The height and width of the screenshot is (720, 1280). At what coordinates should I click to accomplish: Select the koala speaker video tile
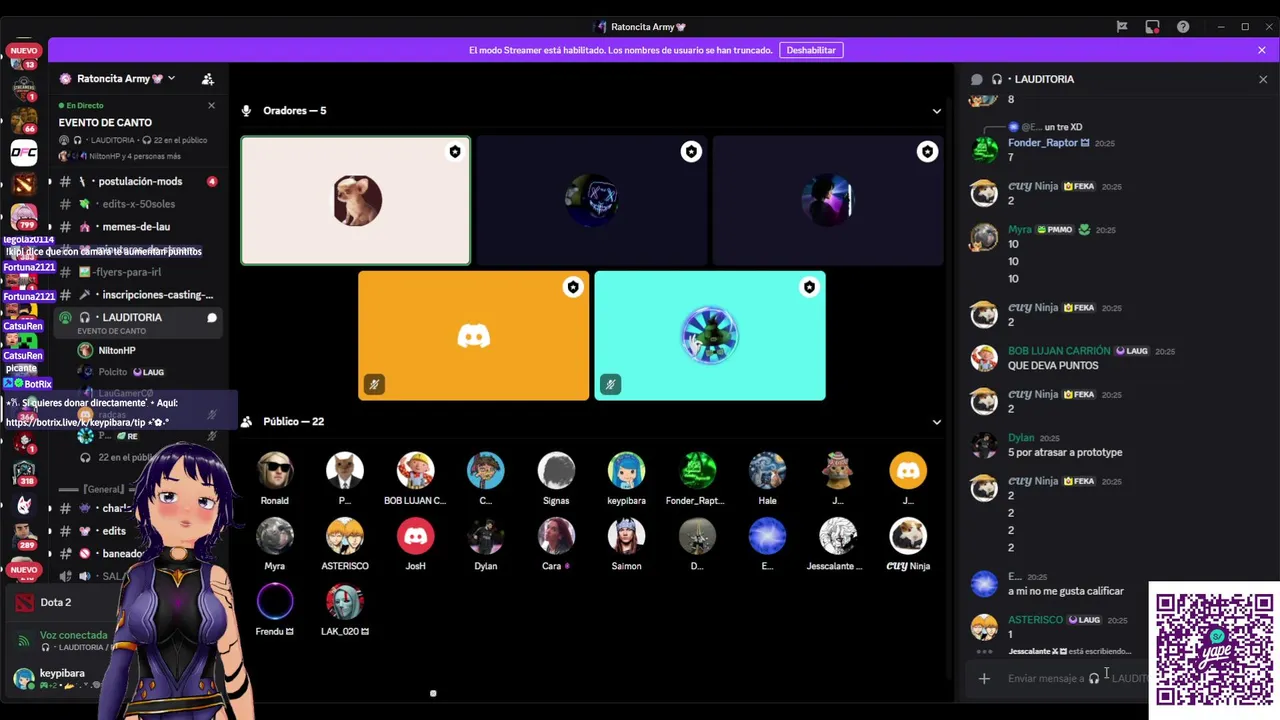click(355, 201)
